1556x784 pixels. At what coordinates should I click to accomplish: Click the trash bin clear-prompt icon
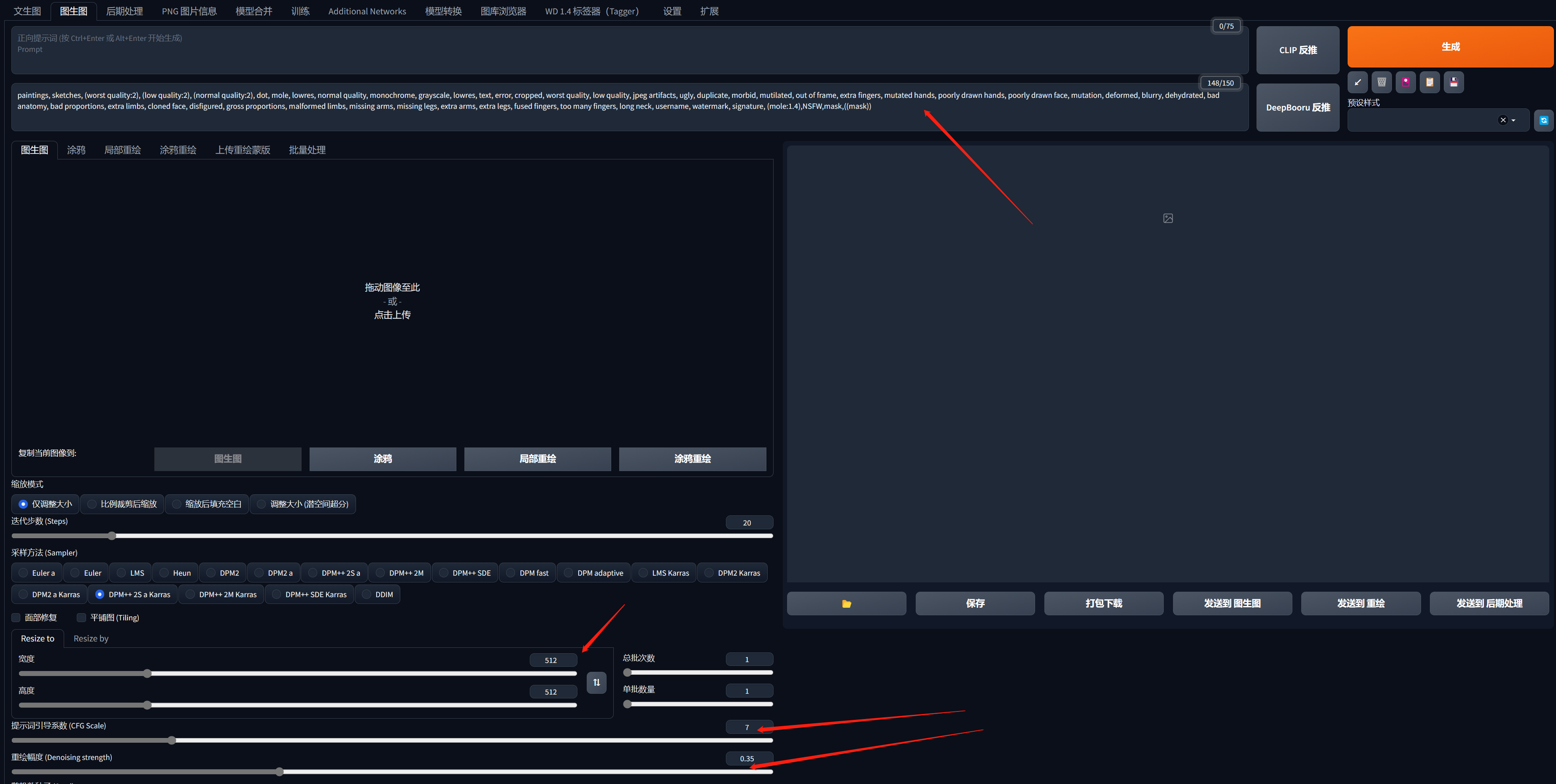point(1381,82)
